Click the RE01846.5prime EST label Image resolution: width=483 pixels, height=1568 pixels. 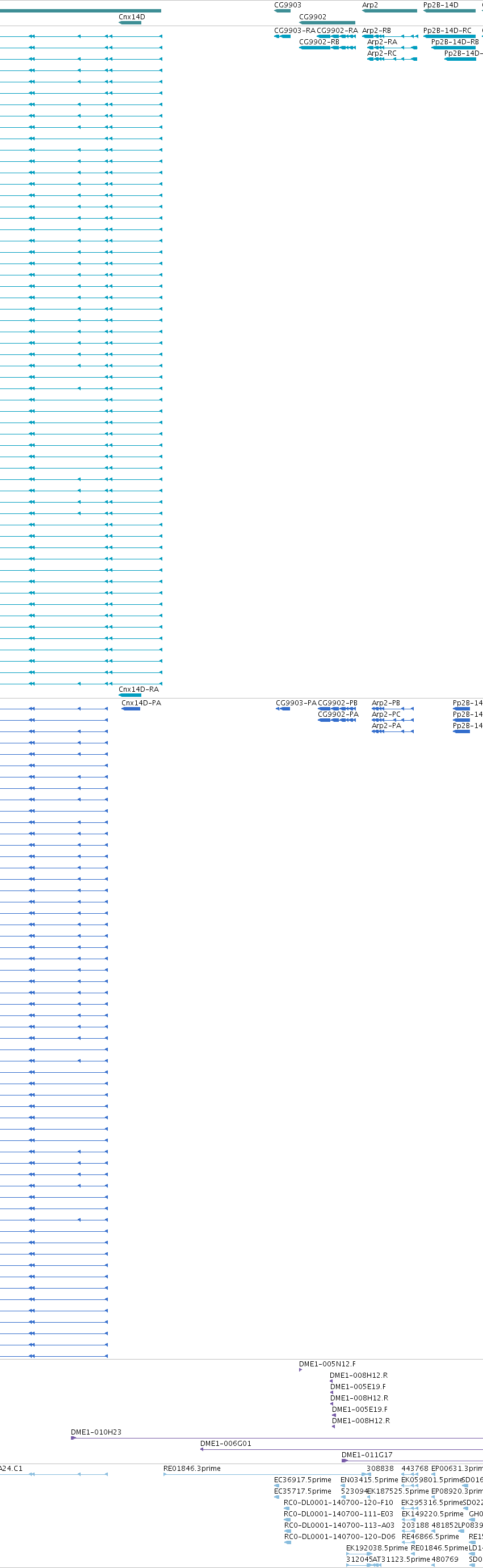tap(439, 1548)
